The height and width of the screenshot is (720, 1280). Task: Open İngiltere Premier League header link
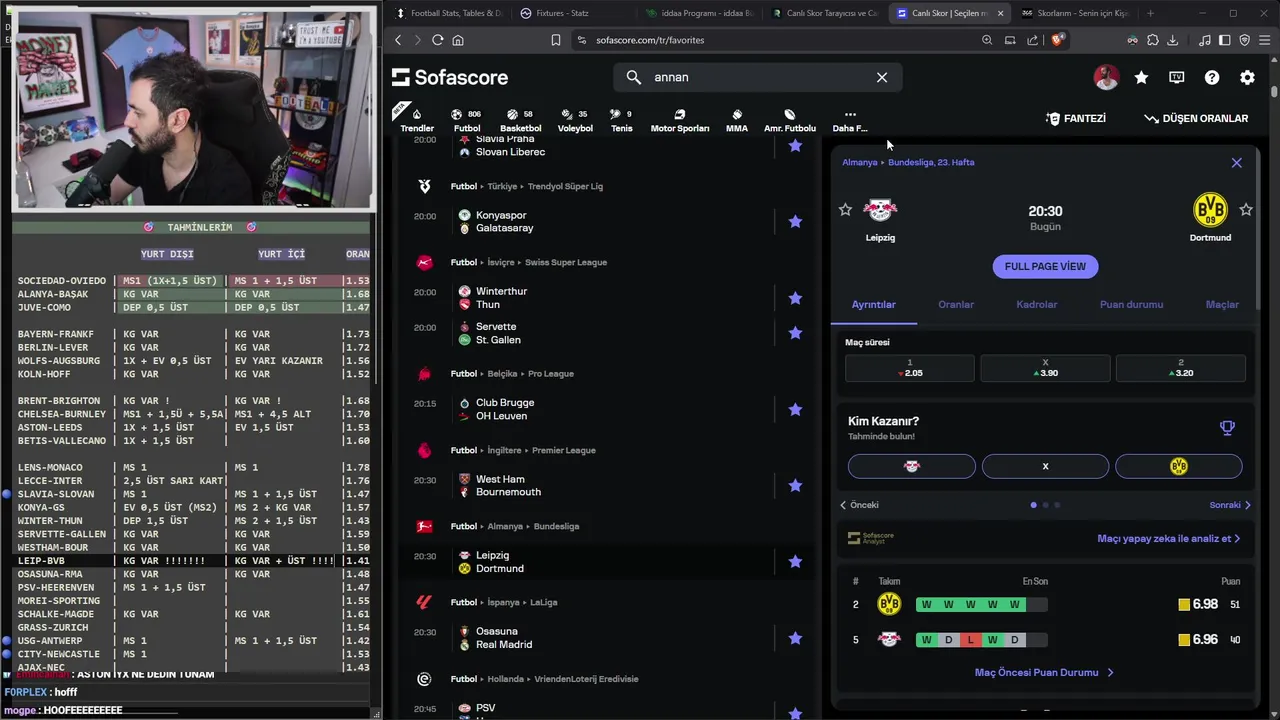click(x=523, y=450)
